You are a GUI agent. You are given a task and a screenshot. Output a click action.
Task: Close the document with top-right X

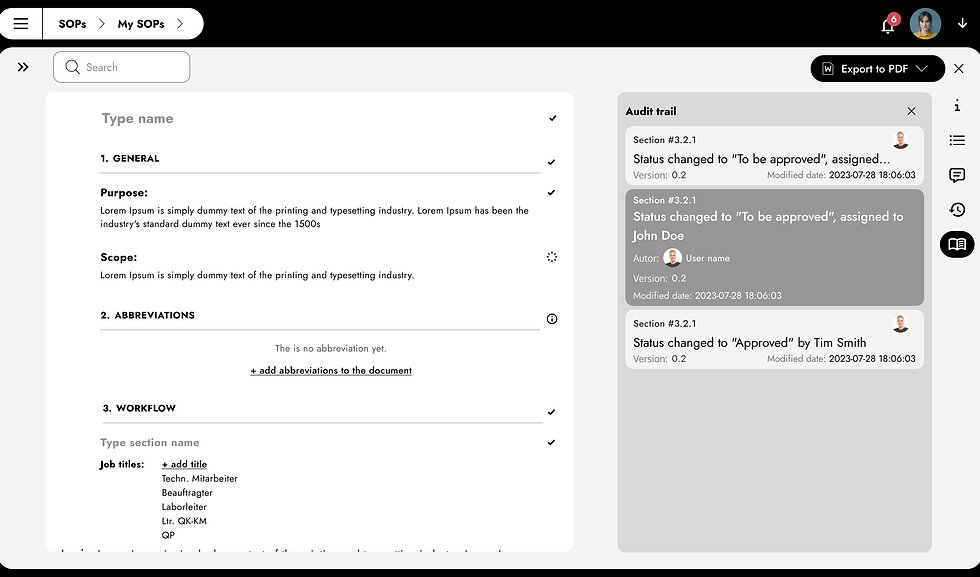(959, 69)
